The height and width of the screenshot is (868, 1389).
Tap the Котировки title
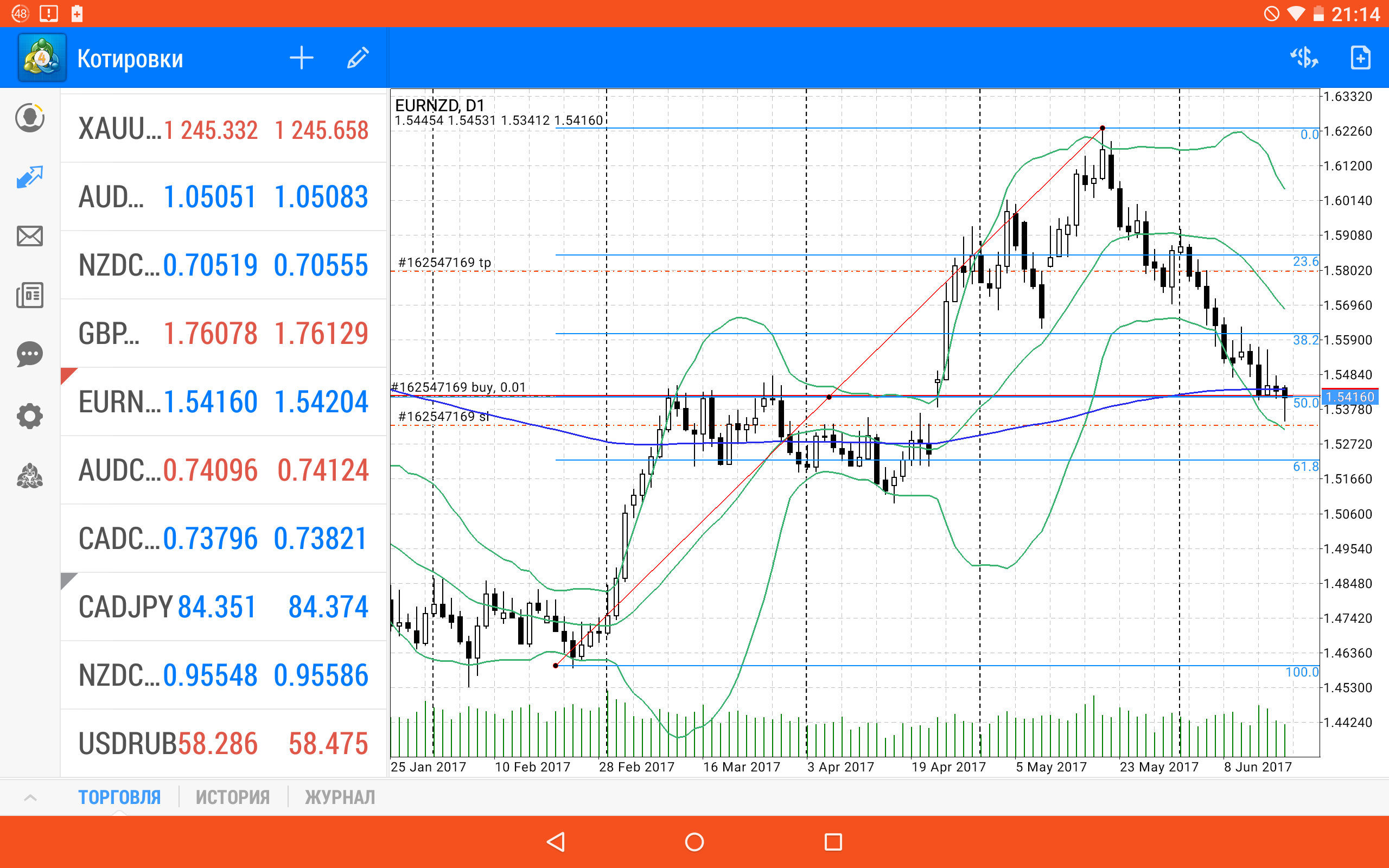pos(130,59)
